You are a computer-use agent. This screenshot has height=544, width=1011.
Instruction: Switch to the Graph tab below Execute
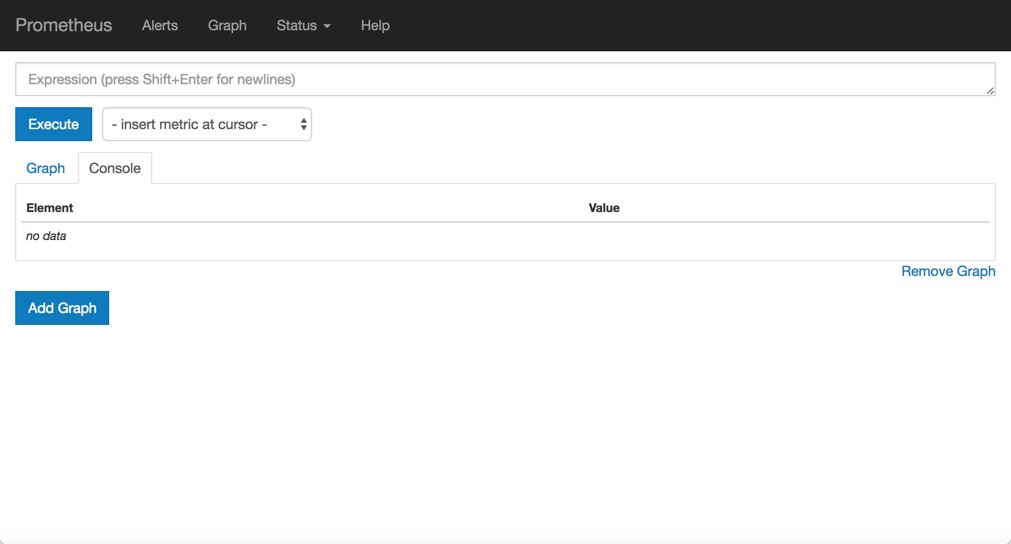pos(46,168)
